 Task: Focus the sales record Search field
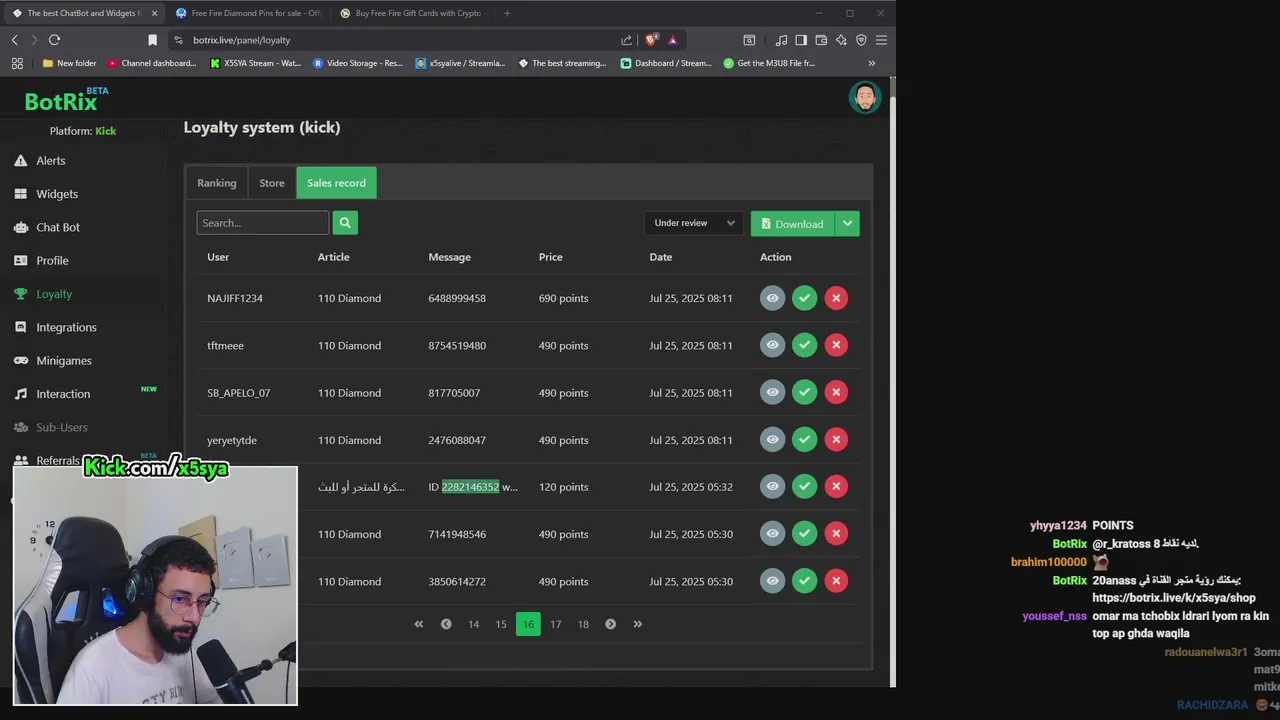click(x=263, y=223)
